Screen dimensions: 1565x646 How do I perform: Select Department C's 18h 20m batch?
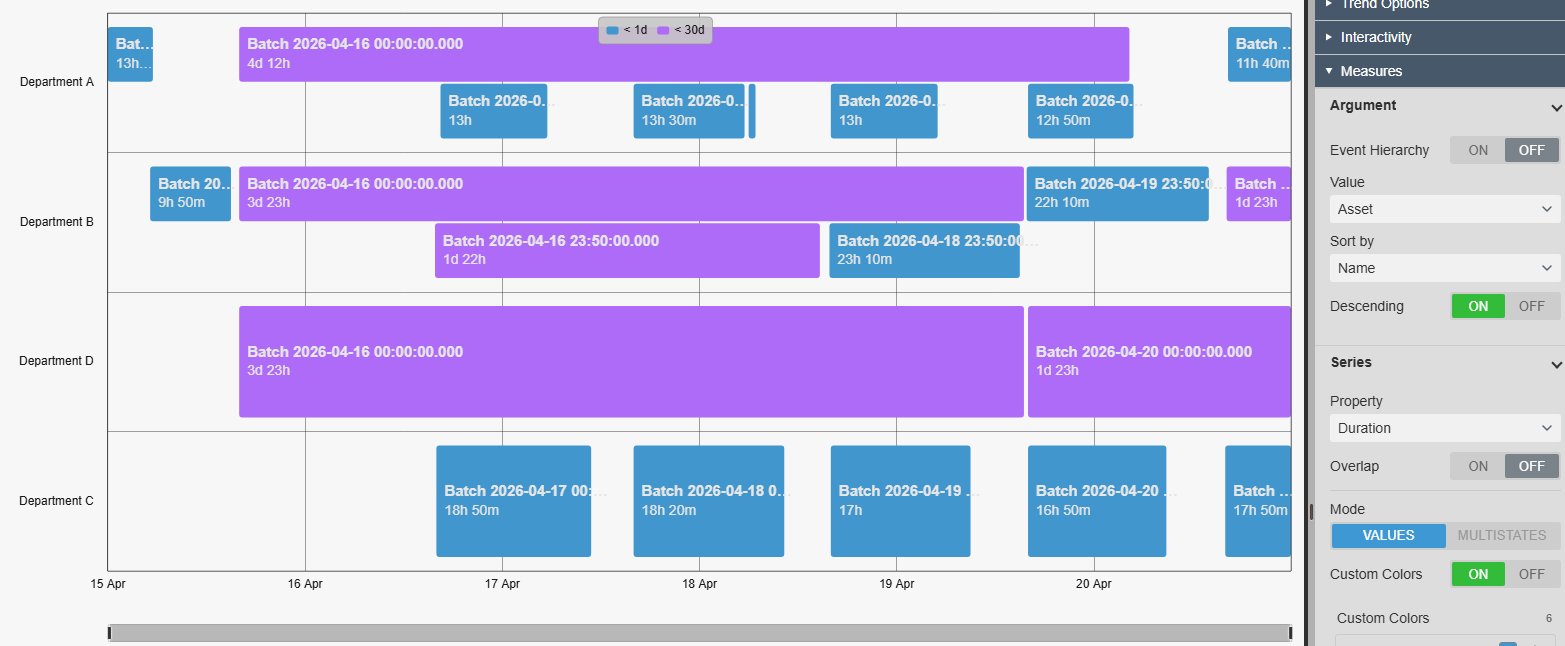click(x=709, y=501)
